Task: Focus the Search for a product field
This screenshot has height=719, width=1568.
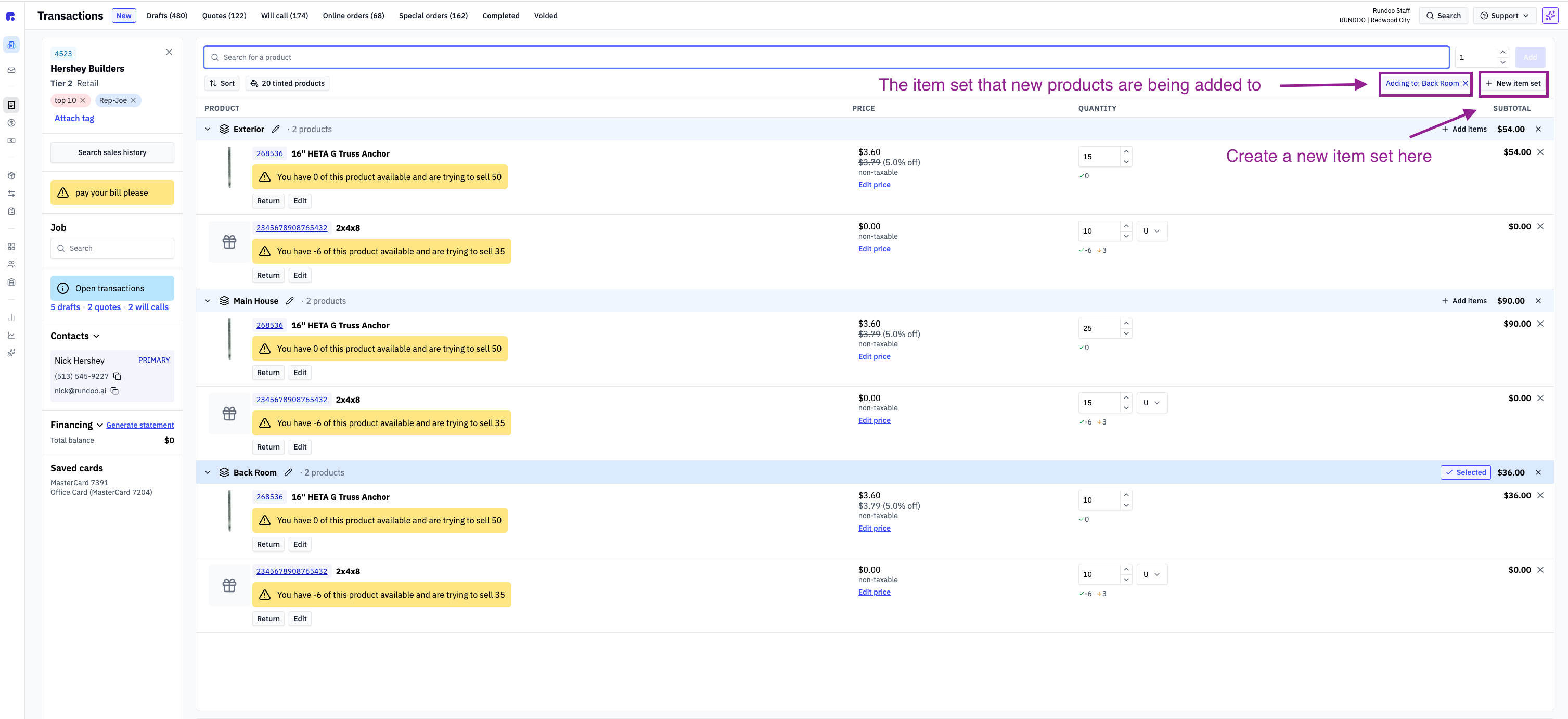Action: [826, 57]
